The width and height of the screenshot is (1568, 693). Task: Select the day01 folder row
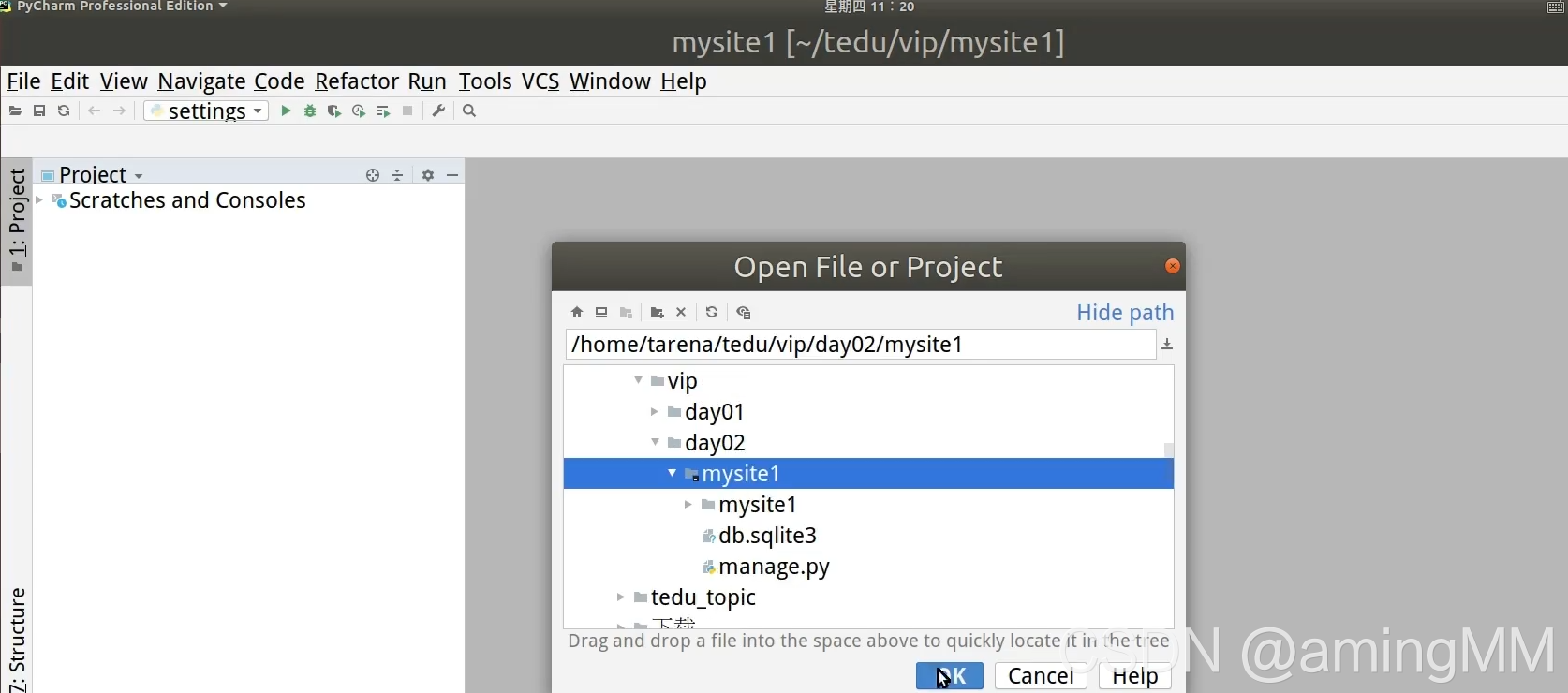coord(868,411)
